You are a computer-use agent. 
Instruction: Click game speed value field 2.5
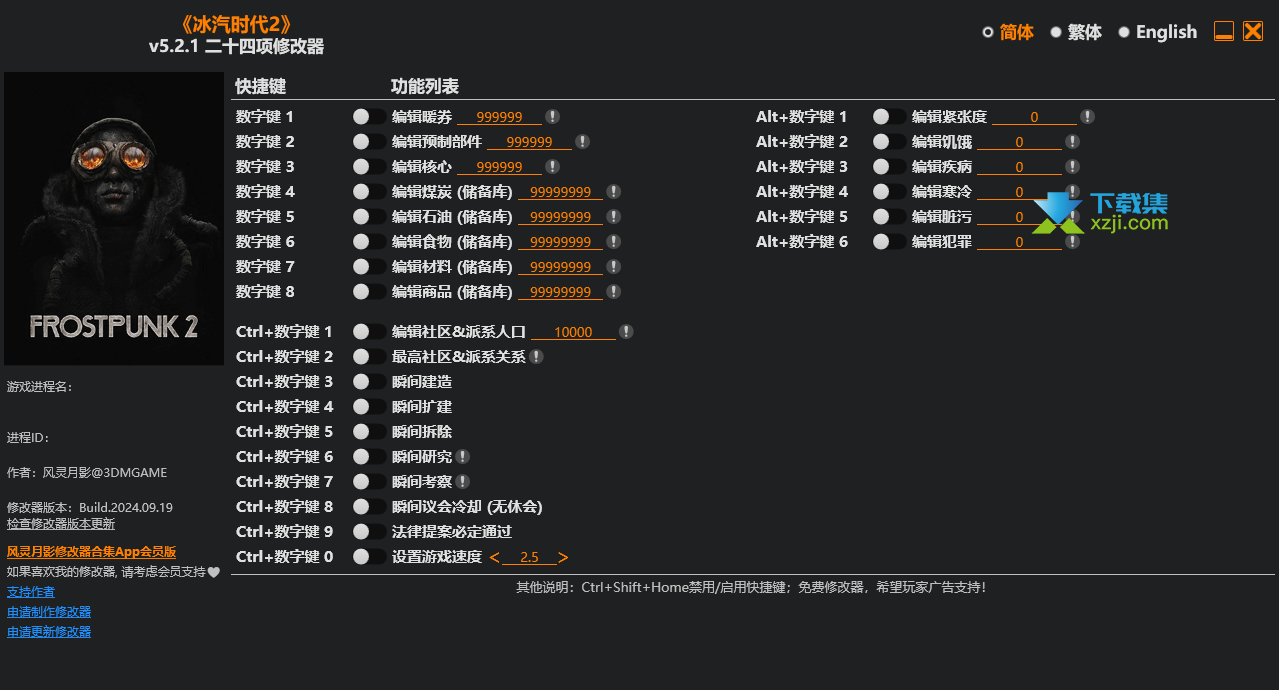coord(529,558)
